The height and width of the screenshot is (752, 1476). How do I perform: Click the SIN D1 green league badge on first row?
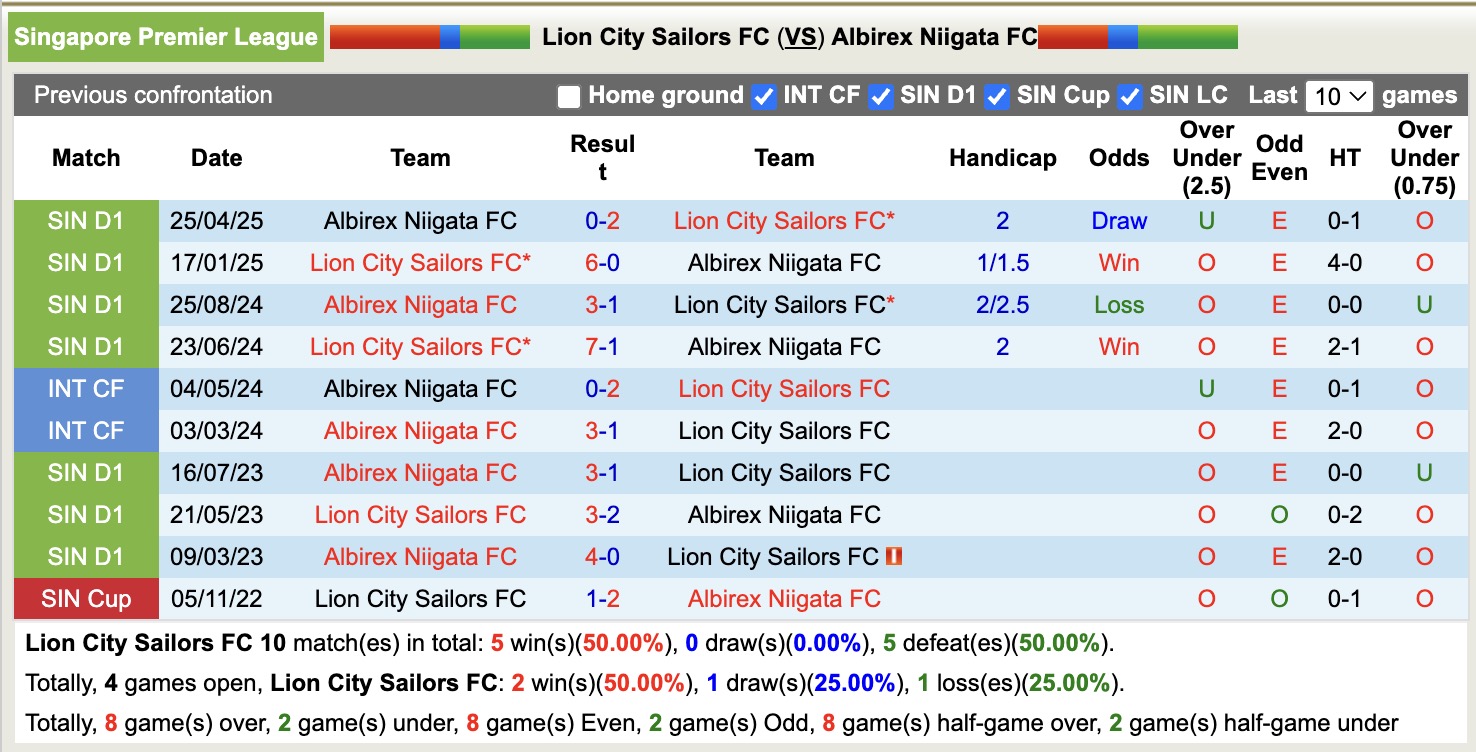86,221
